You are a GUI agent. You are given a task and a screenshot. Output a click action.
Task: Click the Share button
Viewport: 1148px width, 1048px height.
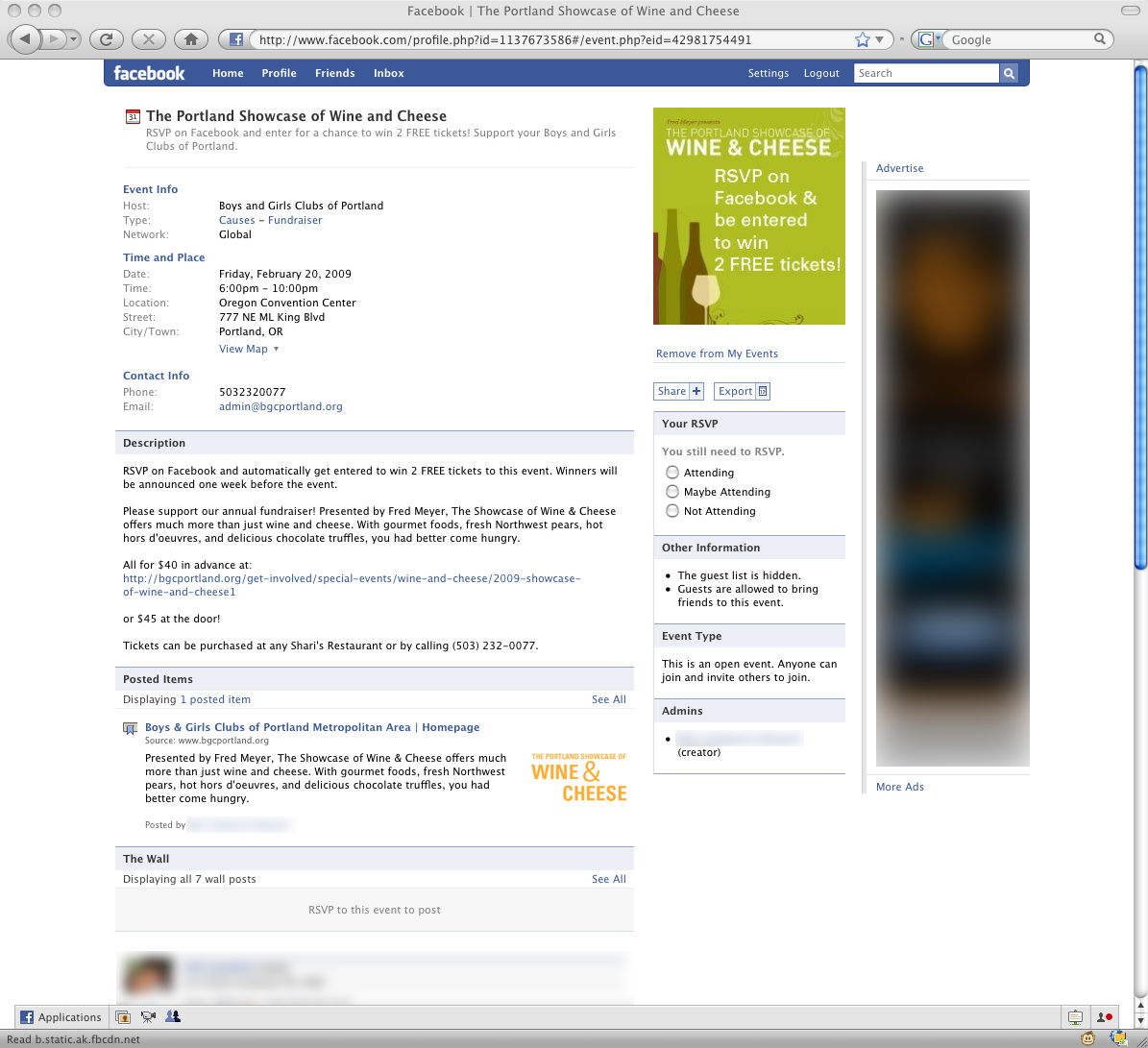[x=678, y=392]
